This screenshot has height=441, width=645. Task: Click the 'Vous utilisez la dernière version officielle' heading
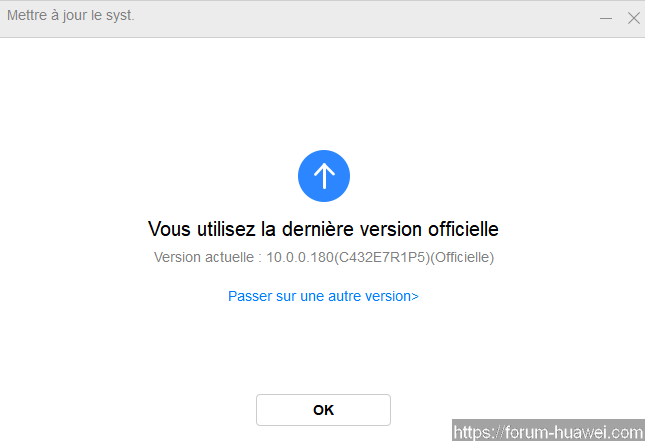tap(323, 229)
